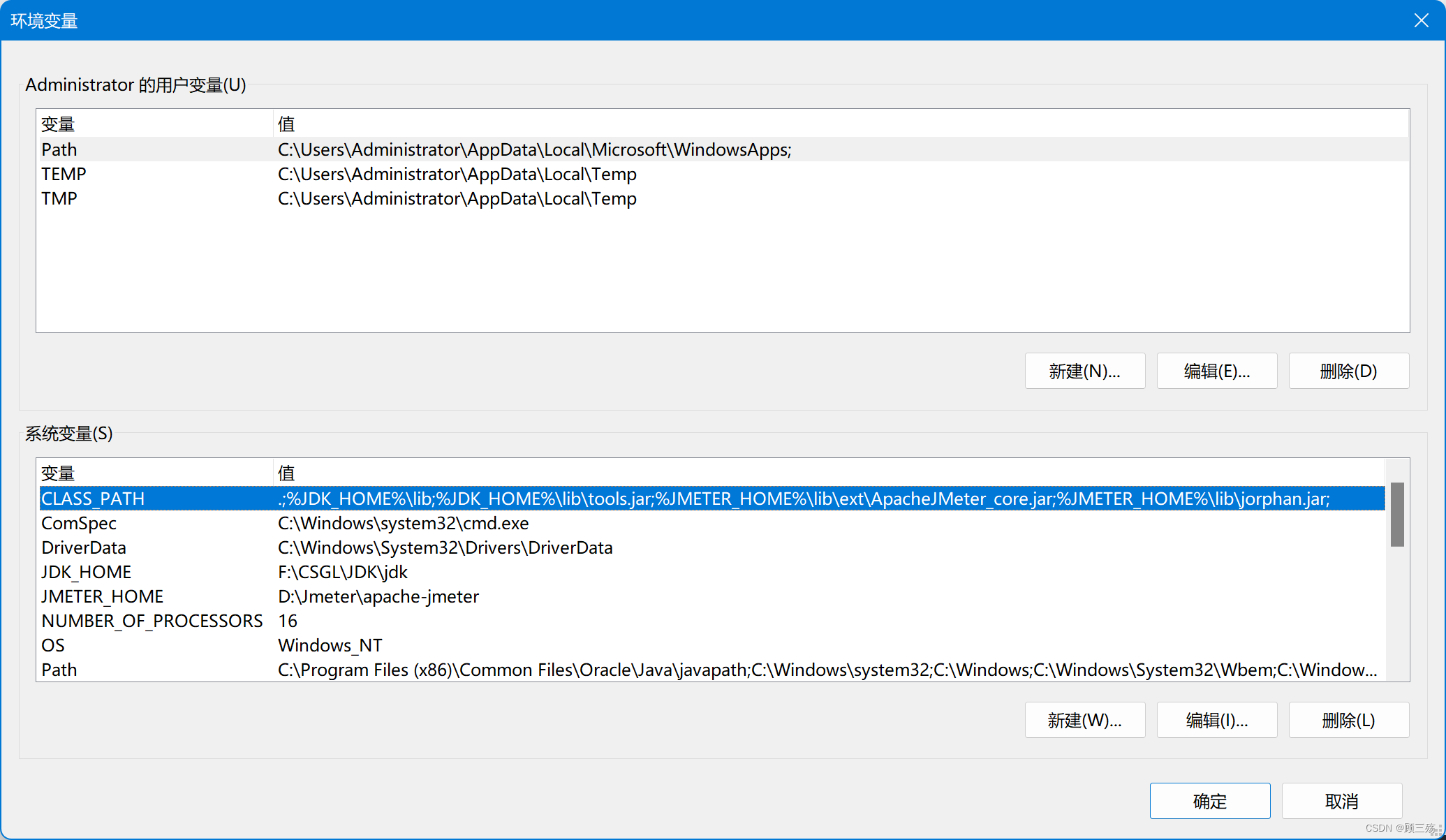Click 删除(L) button for system variables
This screenshot has height=840, width=1446.
(1348, 720)
